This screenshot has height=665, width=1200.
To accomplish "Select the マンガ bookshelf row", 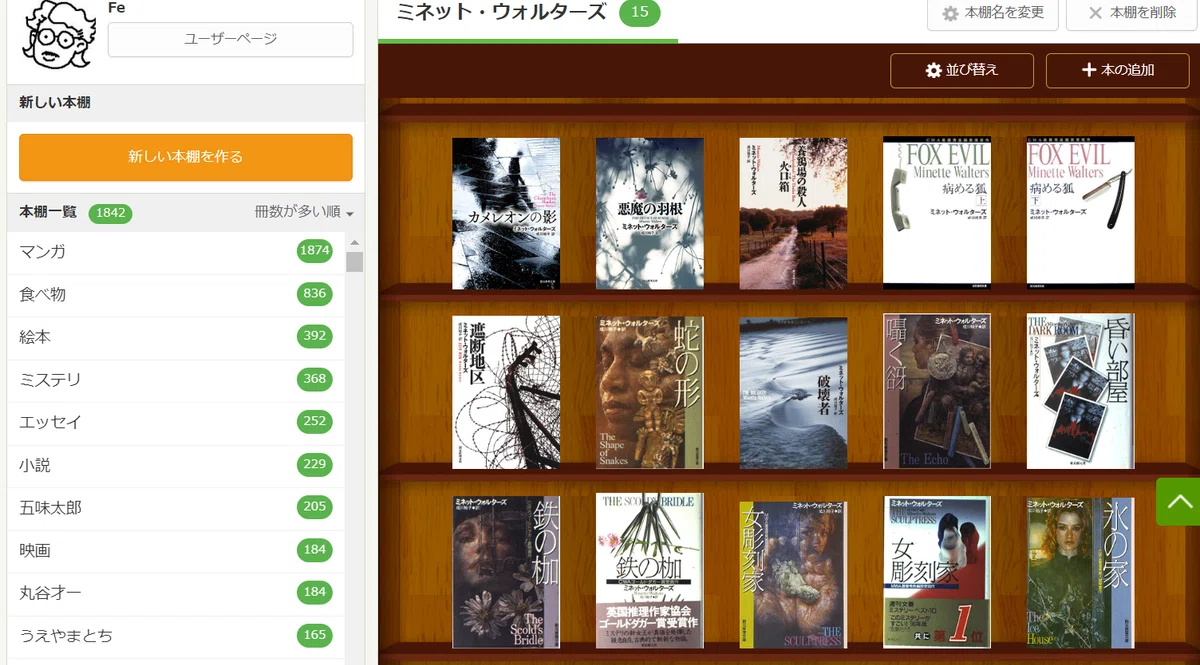I will [x=175, y=252].
